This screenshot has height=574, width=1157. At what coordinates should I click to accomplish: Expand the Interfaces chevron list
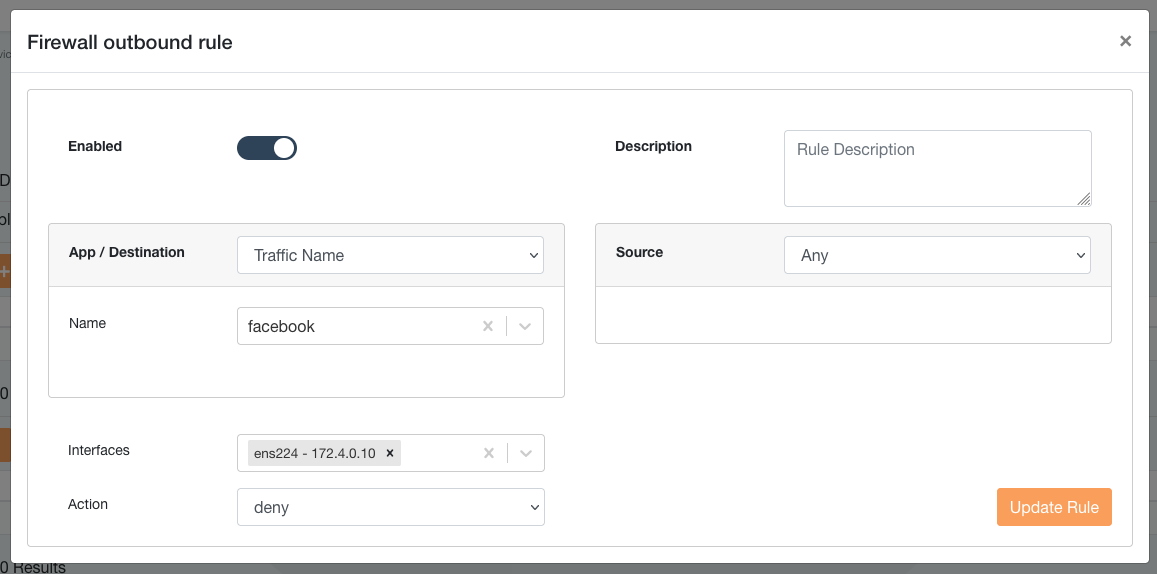point(526,453)
